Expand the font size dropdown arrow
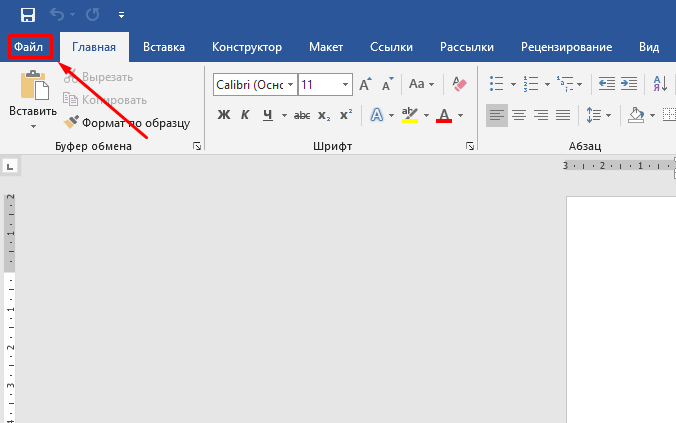The height and width of the screenshot is (423, 676). [x=345, y=85]
